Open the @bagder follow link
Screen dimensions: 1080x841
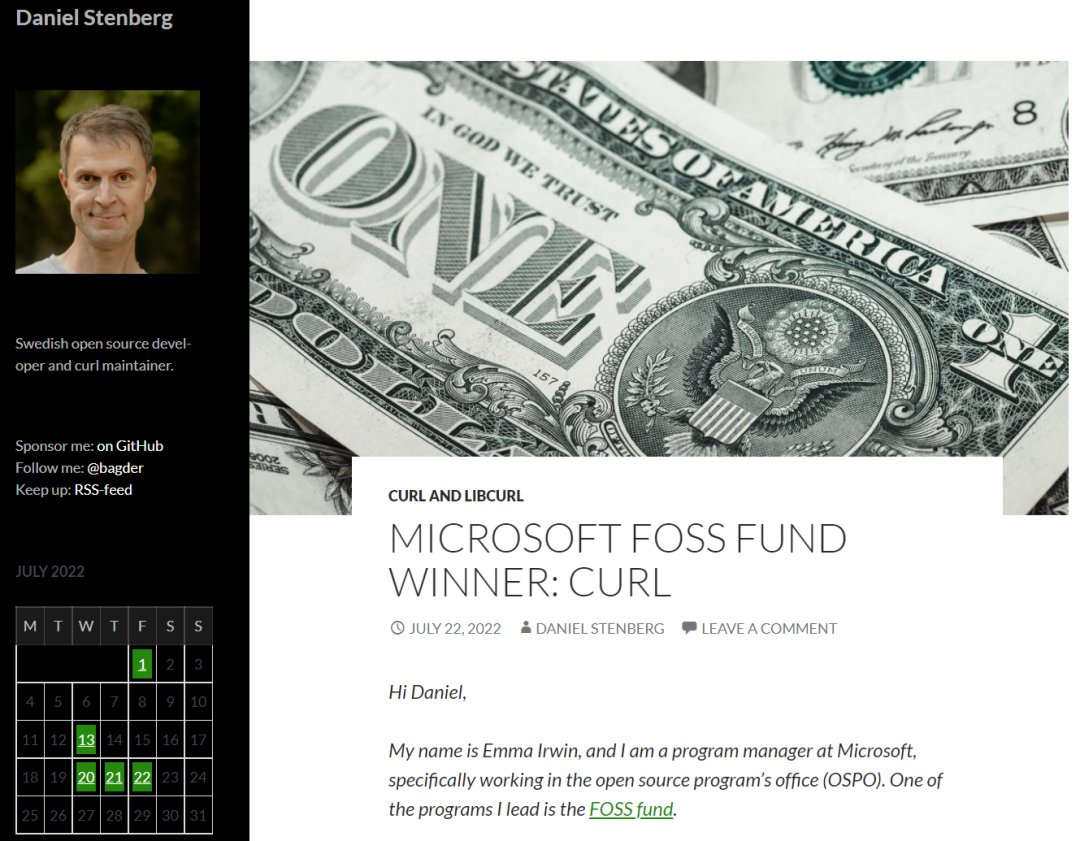pos(115,468)
